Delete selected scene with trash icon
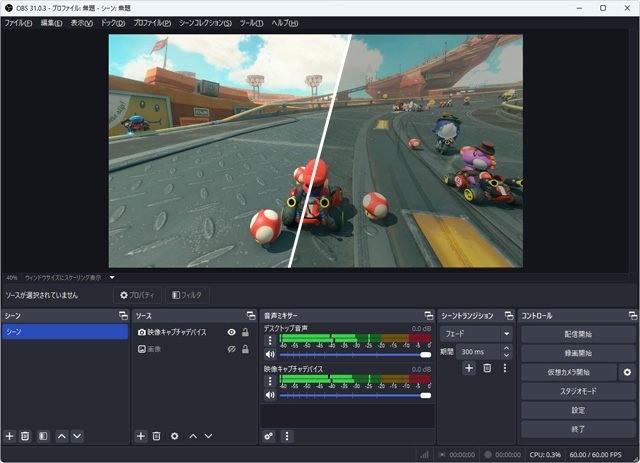This screenshot has height=463, width=640. 25,436
